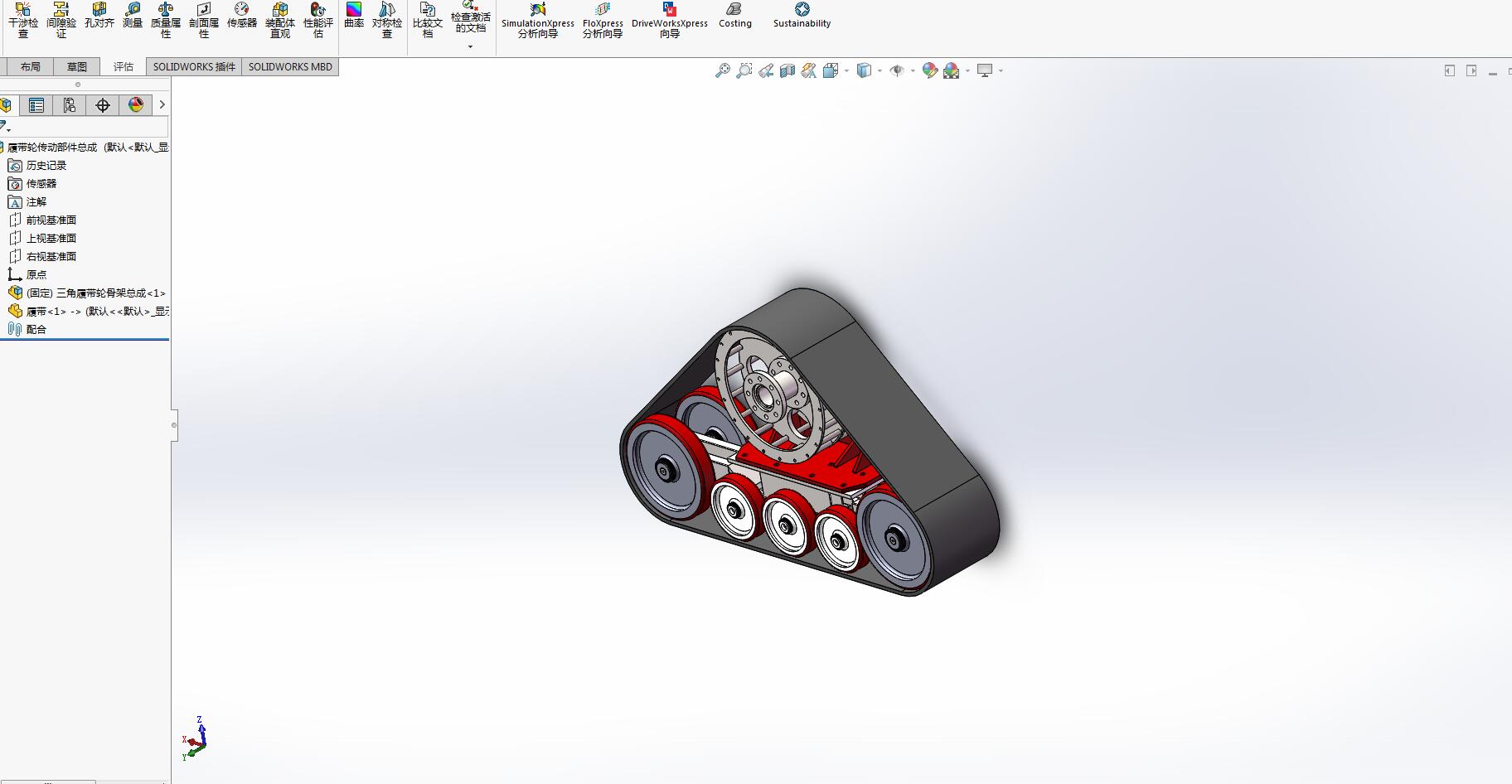Image resolution: width=1512 pixels, height=784 pixels.
Task: Click the track assembly 3D model
Action: pyautogui.click(x=810, y=442)
